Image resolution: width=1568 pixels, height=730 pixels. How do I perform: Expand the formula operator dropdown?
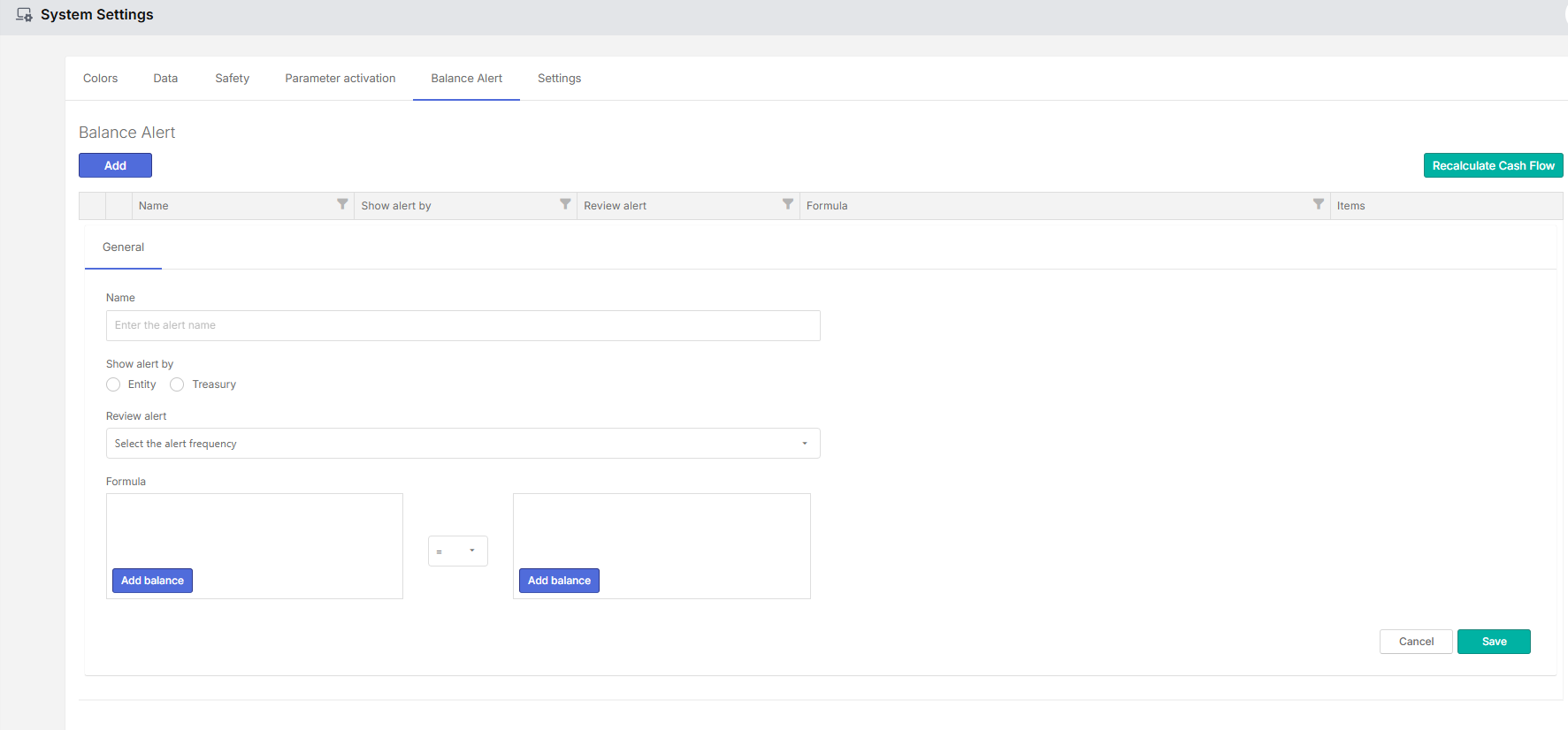(457, 551)
